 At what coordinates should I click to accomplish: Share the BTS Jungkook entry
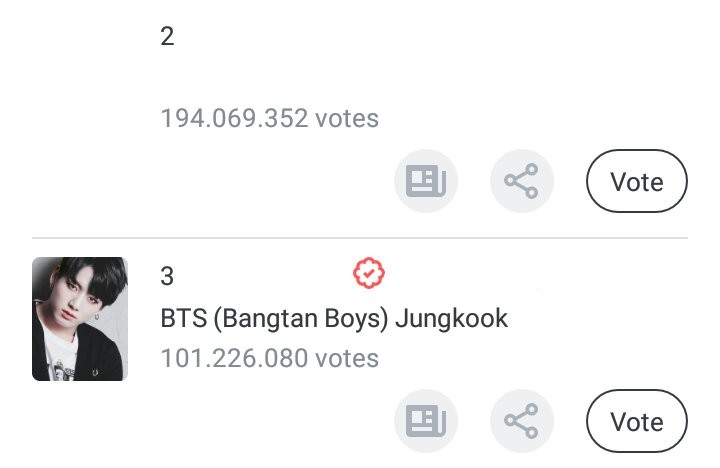coord(521,421)
